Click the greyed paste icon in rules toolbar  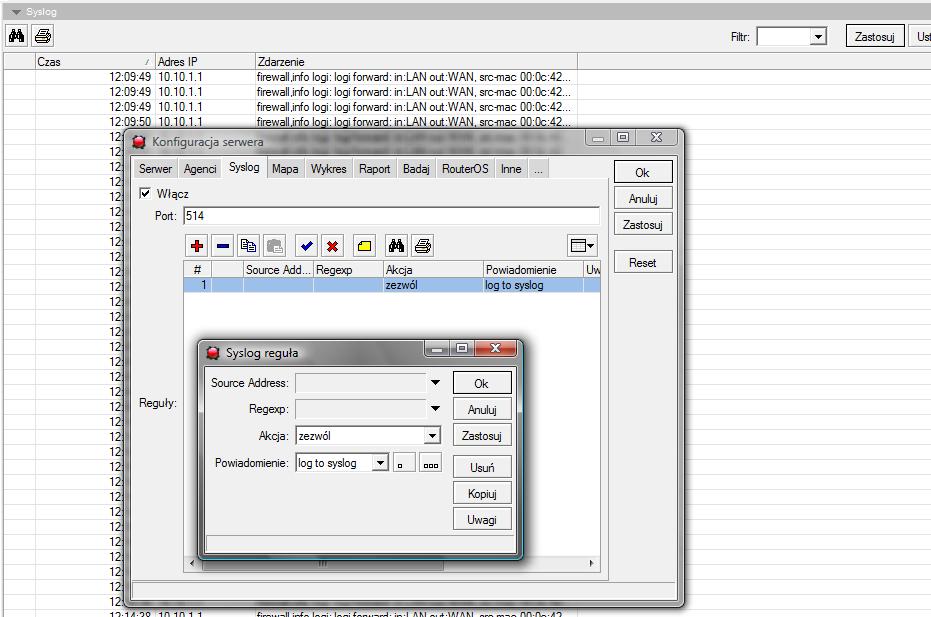(x=274, y=245)
